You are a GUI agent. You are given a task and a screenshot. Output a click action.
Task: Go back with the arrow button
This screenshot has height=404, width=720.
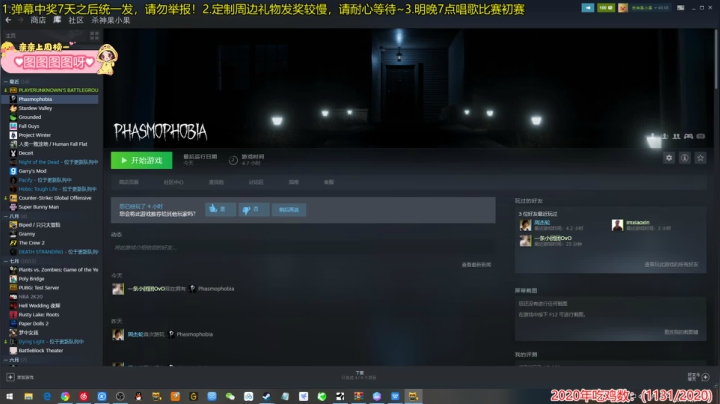click(x=8, y=20)
